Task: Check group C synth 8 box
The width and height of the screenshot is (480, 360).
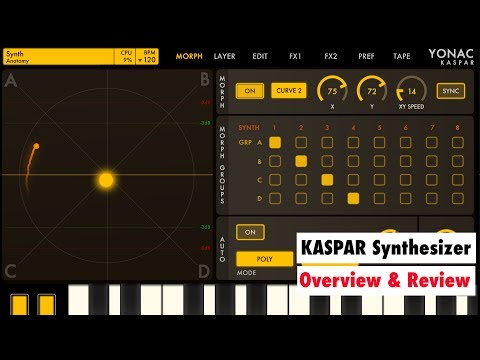Action: (458, 180)
